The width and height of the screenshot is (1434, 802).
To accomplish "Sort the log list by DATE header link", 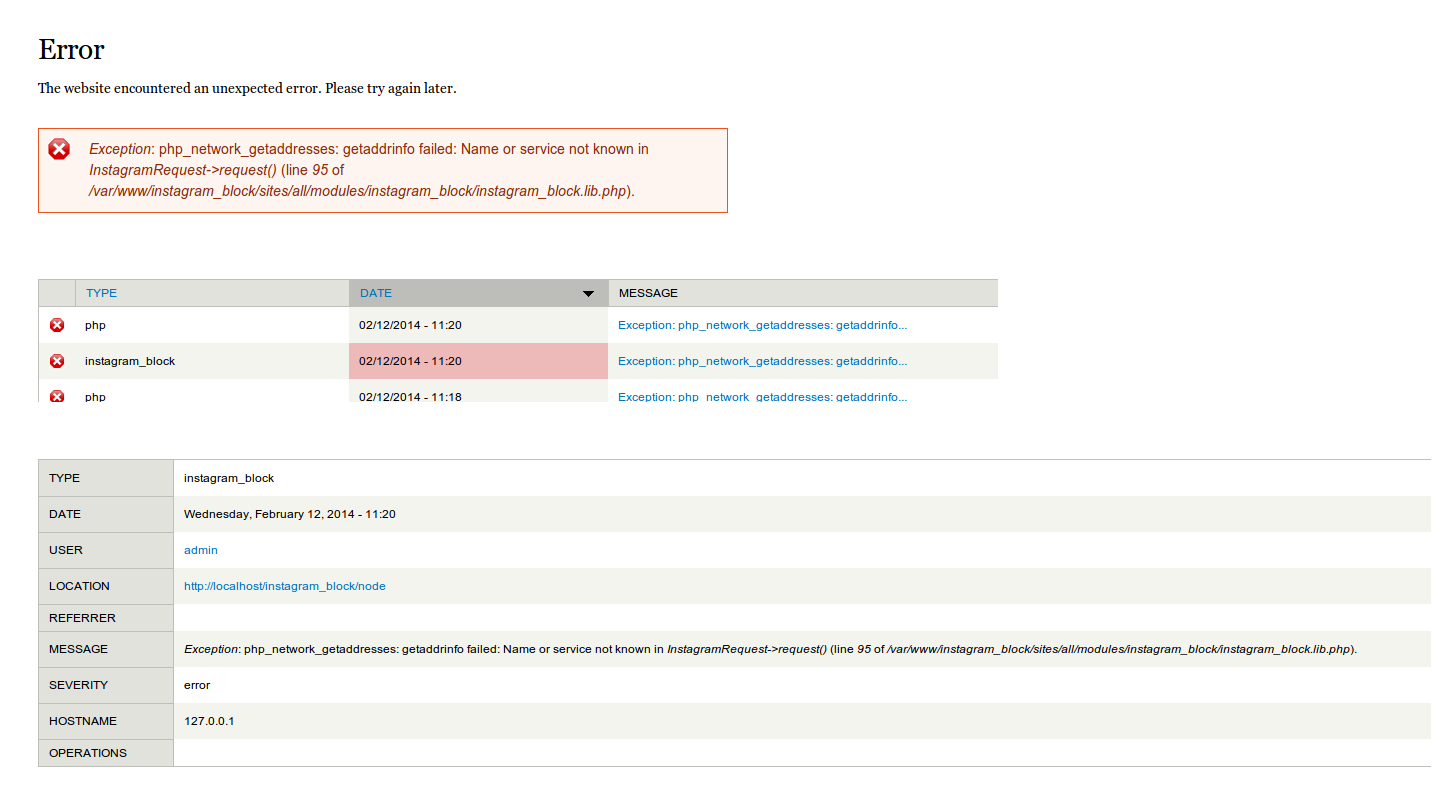I will tap(376, 293).
